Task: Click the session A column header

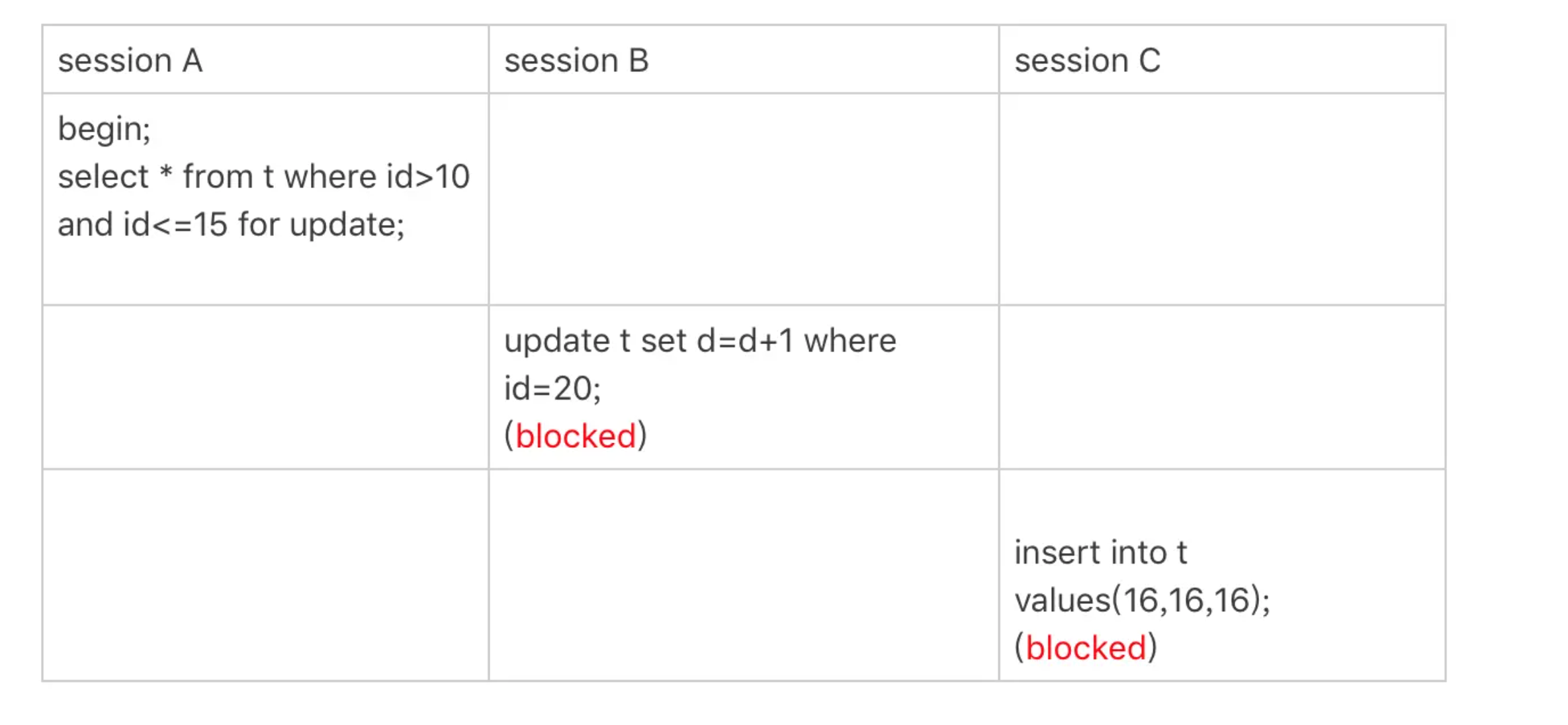Action: pyautogui.click(x=130, y=61)
